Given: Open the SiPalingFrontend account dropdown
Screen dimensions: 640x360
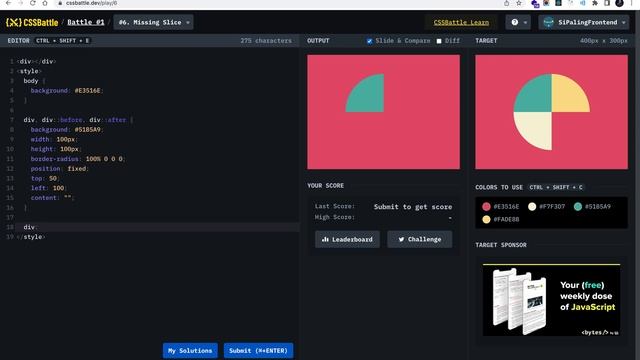Looking at the screenshot, I should 583,22.
